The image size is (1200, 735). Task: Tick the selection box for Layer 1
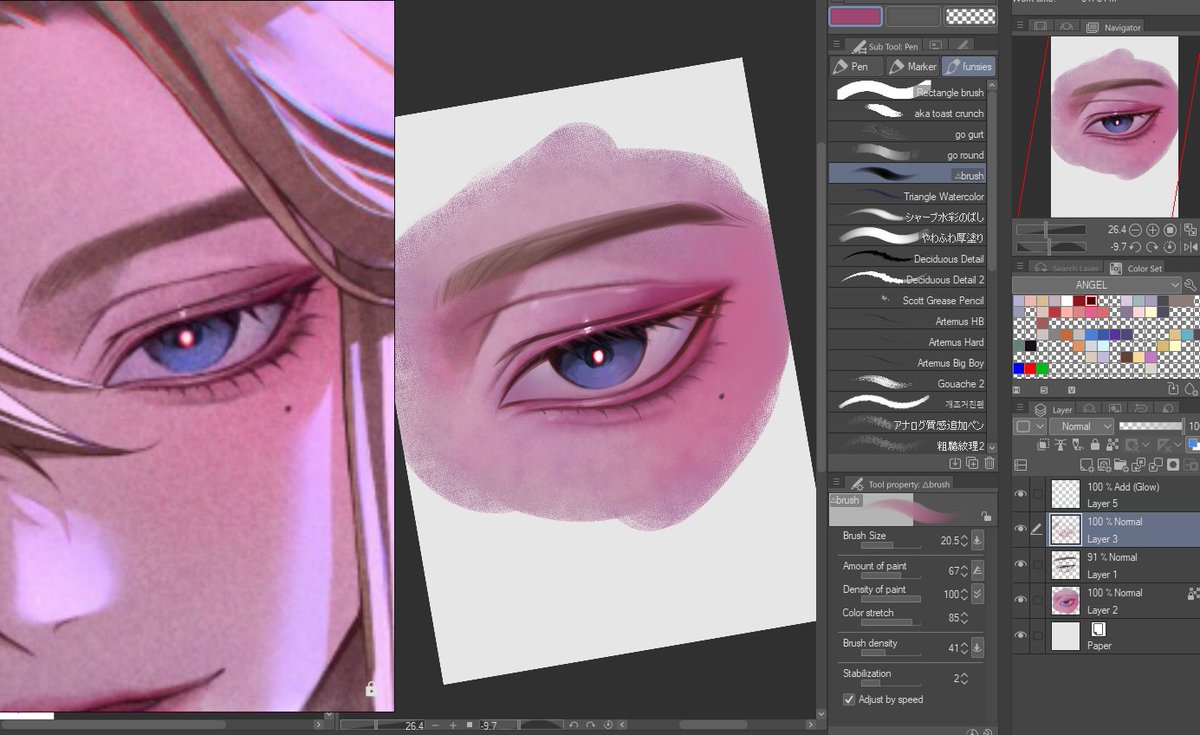coord(1038,564)
